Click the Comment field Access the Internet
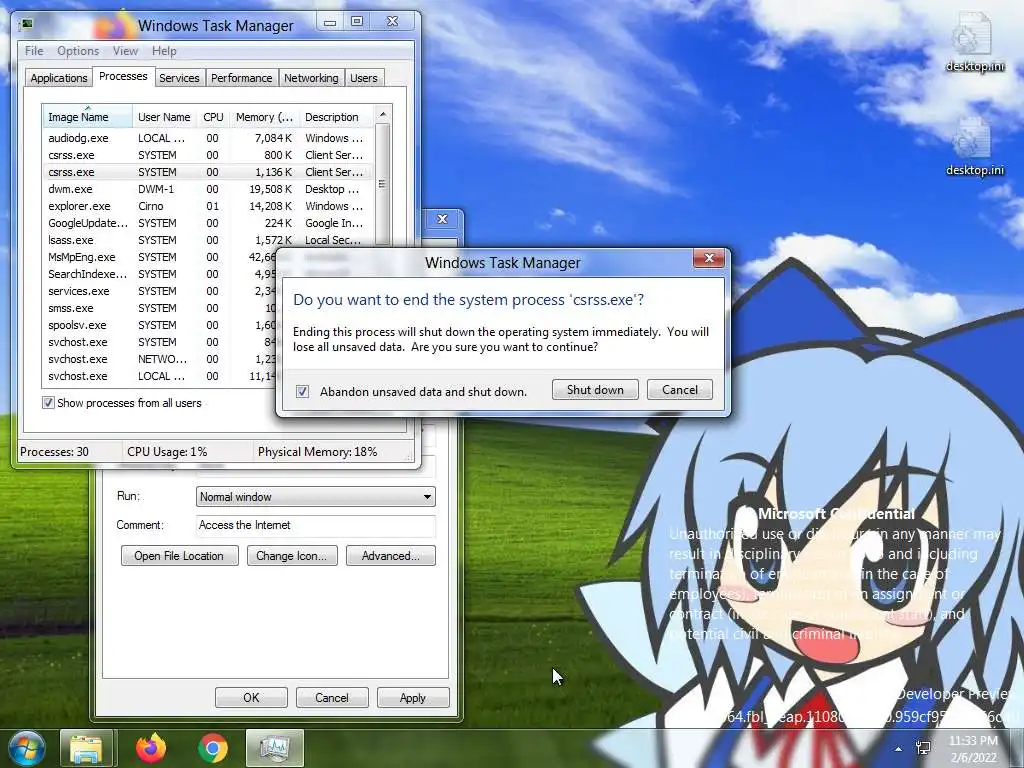This screenshot has height=768, width=1024. [315, 525]
